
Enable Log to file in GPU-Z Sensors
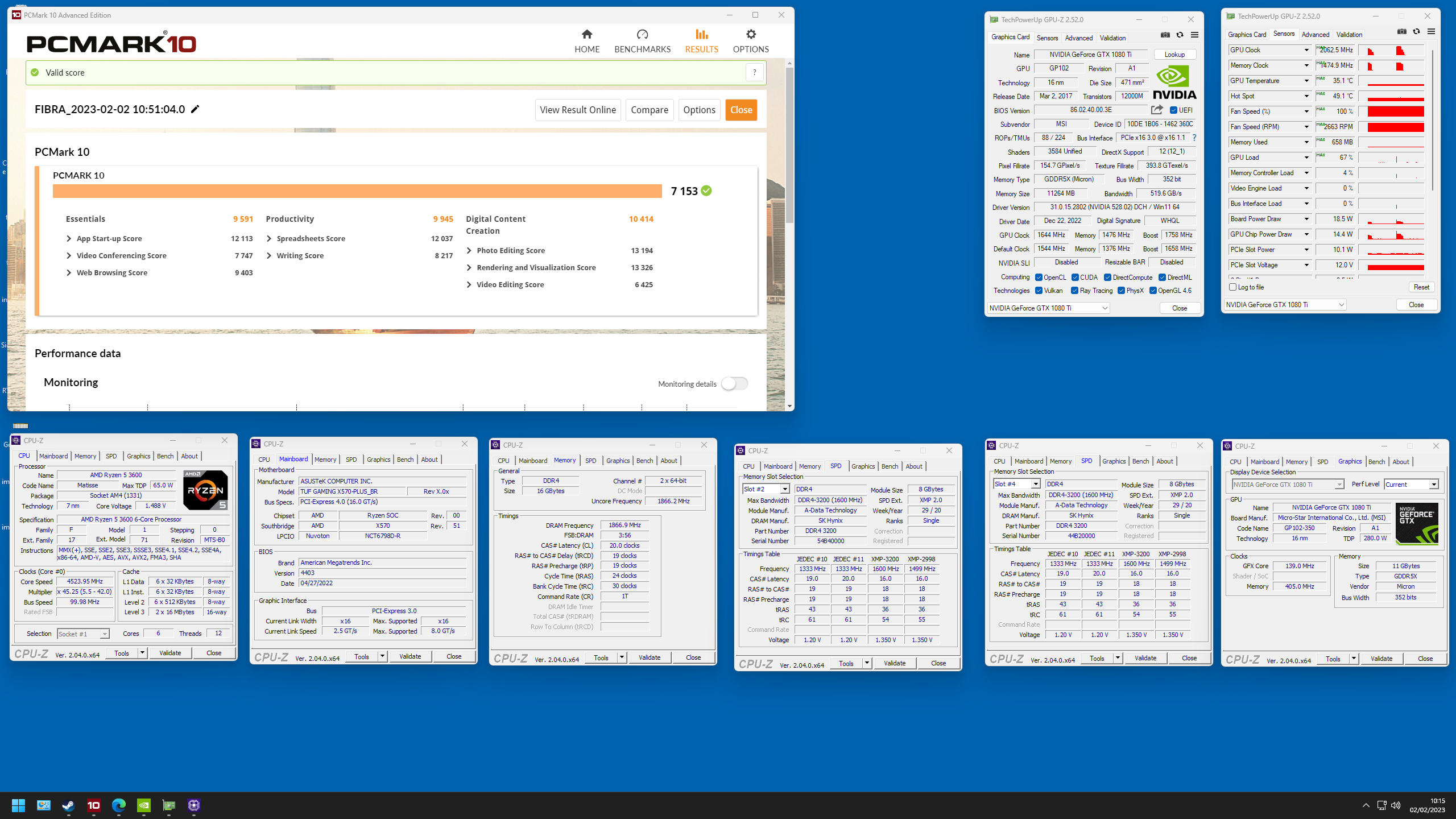[x=1232, y=287]
